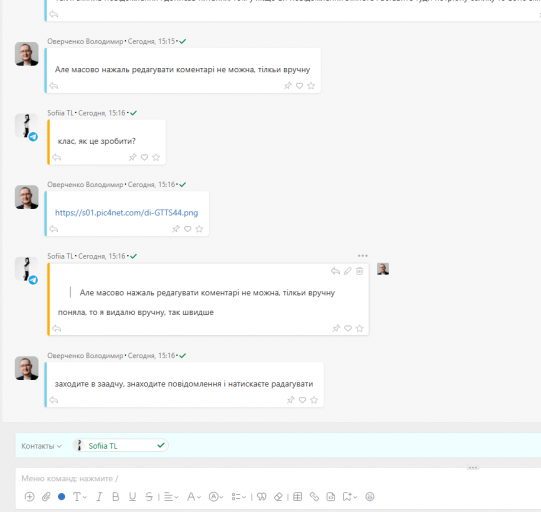Toggle the Sofiia TL recipient chip
The width and height of the screenshot is (541, 512).
pos(120,445)
